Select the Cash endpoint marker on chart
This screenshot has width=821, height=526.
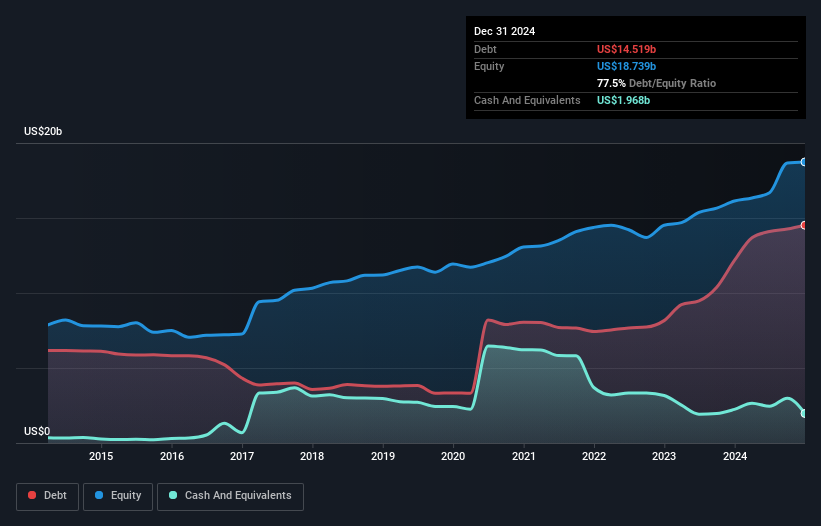point(804,413)
